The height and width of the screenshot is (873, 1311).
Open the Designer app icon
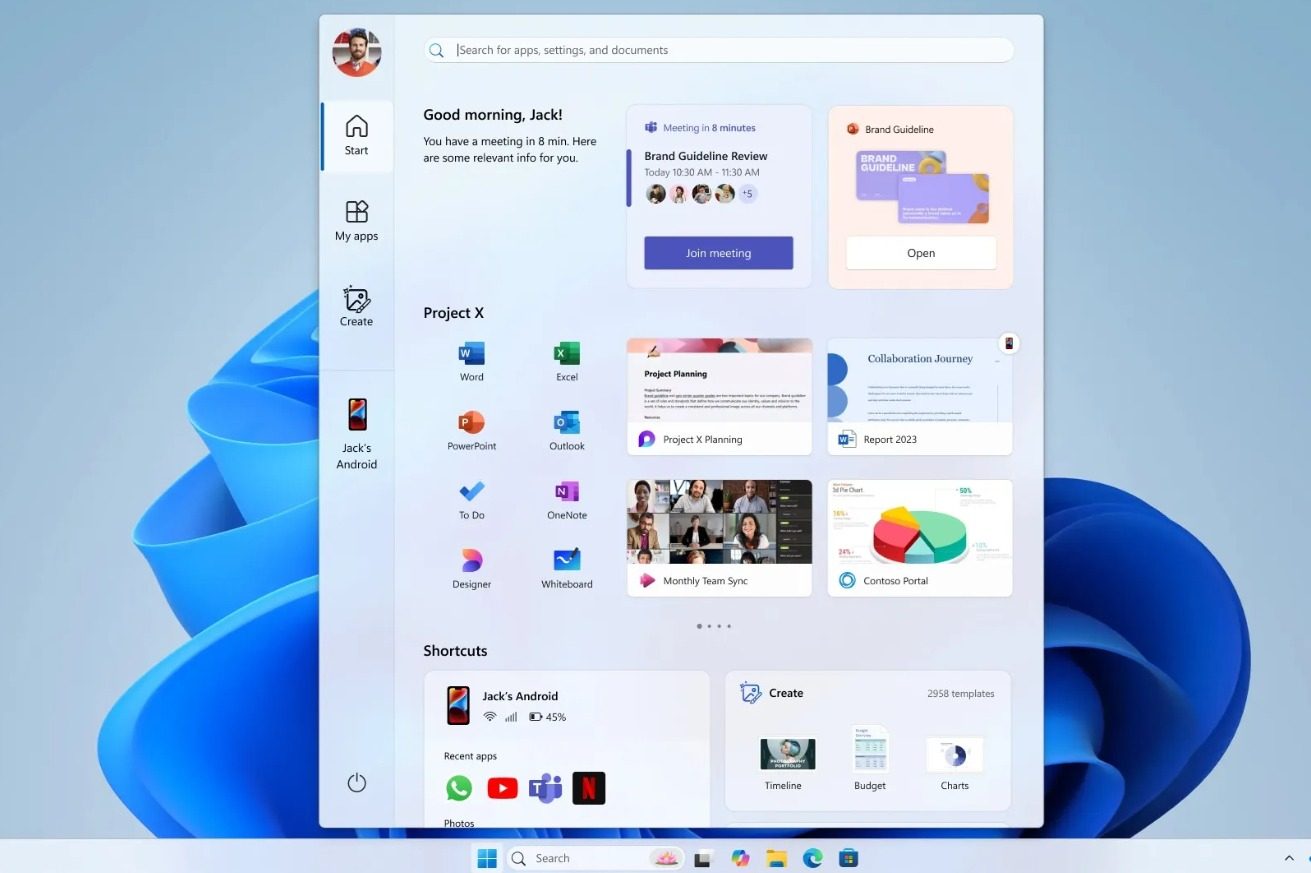click(471, 561)
